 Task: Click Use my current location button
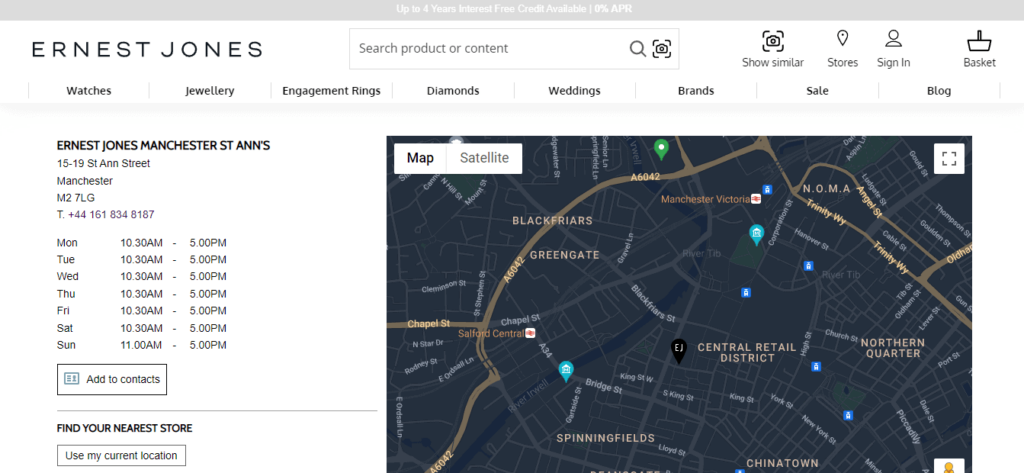pyautogui.click(x=121, y=455)
